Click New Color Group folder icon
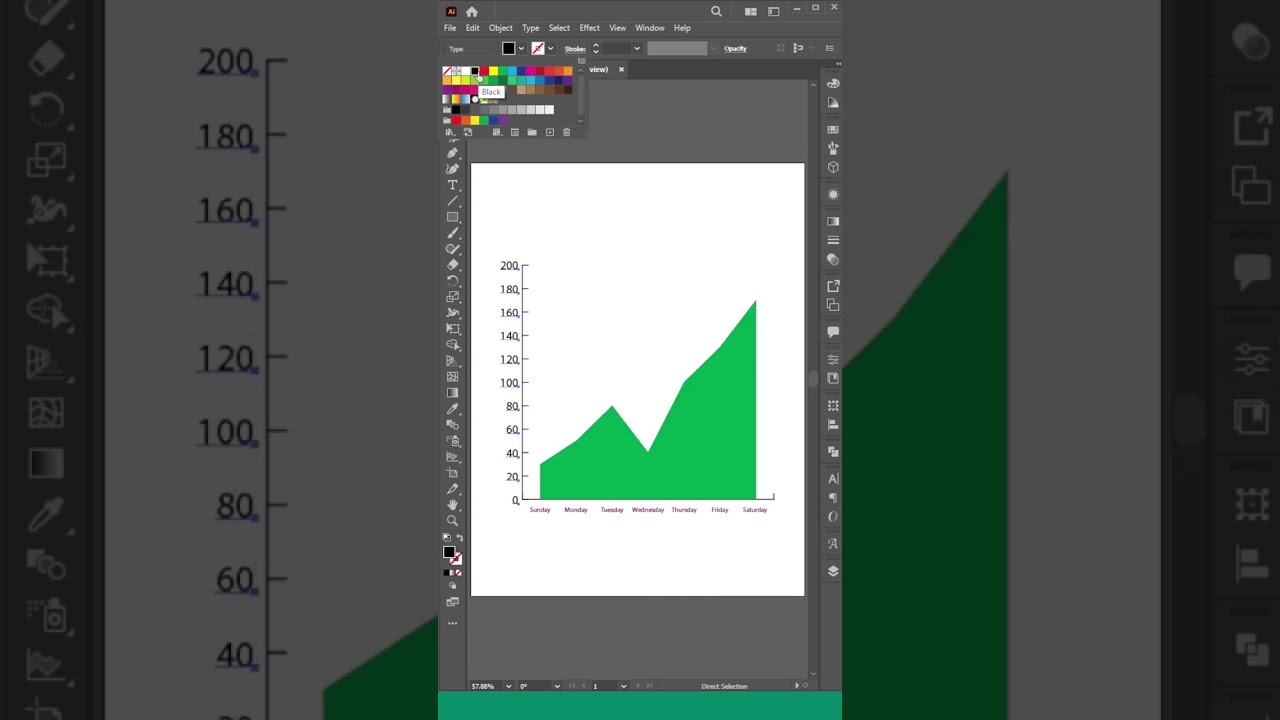The height and width of the screenshot is (720, 1280). click(x=532, y=132)
